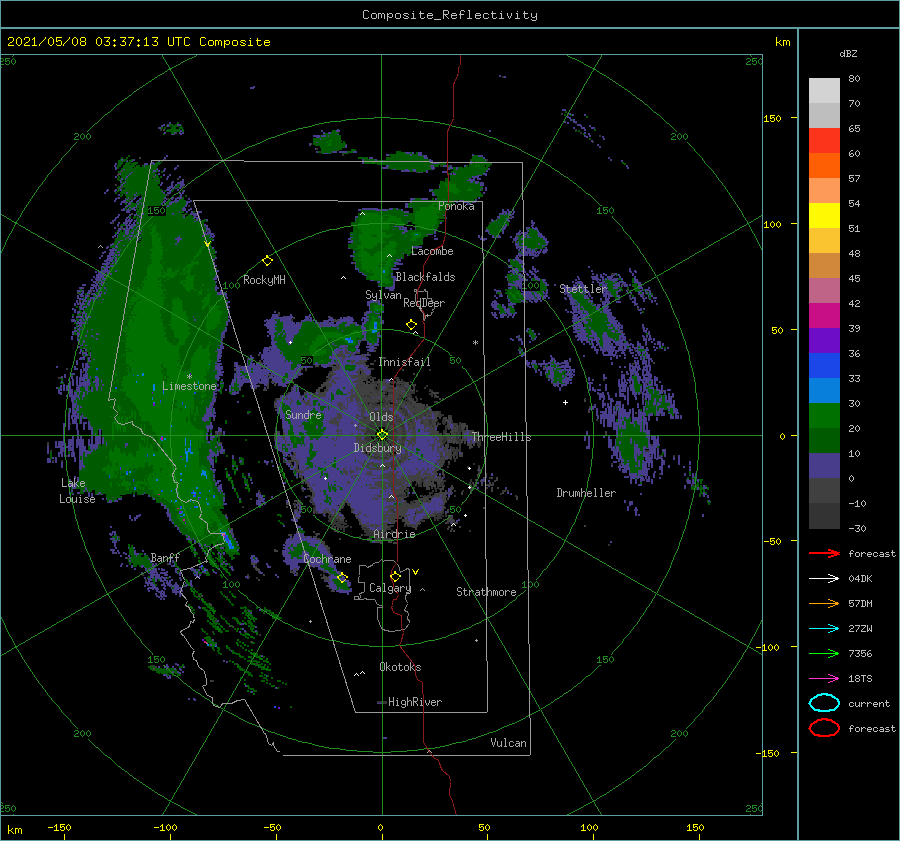Pick the light grey 80–70 dBZ swatch
Viewport: 900px width, 841px height.
[x=824, y=91]
